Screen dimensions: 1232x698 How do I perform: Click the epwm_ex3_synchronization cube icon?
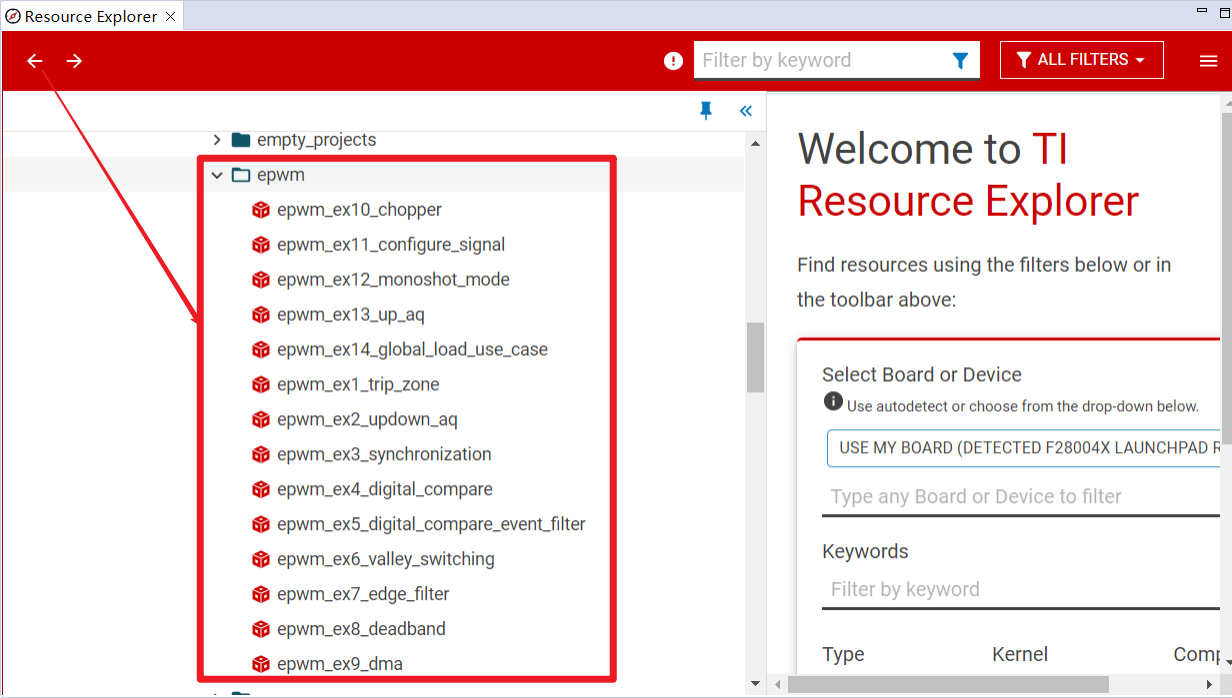point(261,455)
